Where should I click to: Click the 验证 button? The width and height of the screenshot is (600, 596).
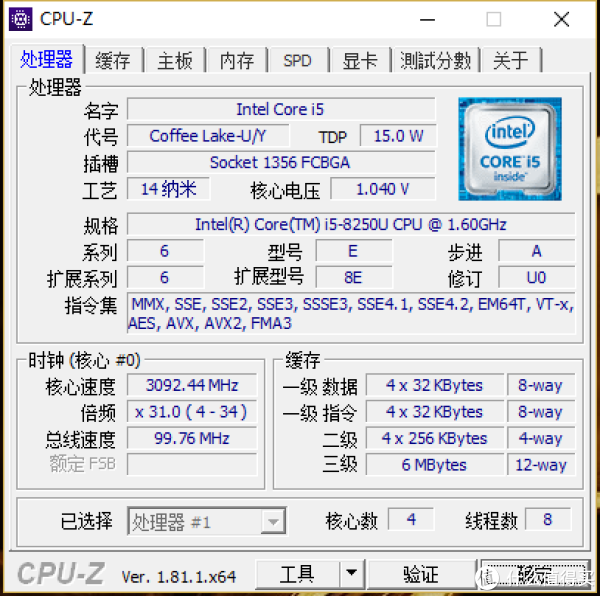pyautogui.click(x=421, y=573)
